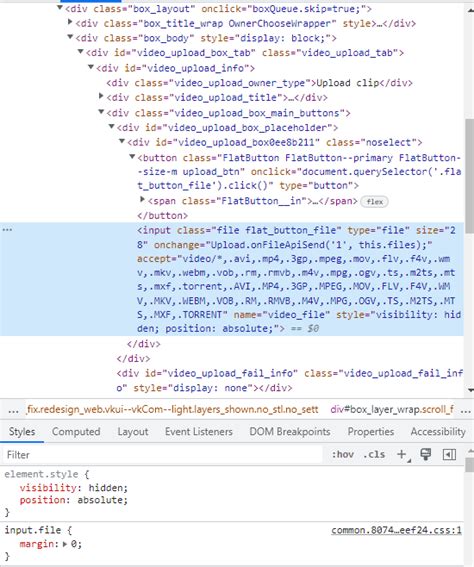Open the Layout tab
The height and width of the screenshot is (567, 474).
coord(133,432)
